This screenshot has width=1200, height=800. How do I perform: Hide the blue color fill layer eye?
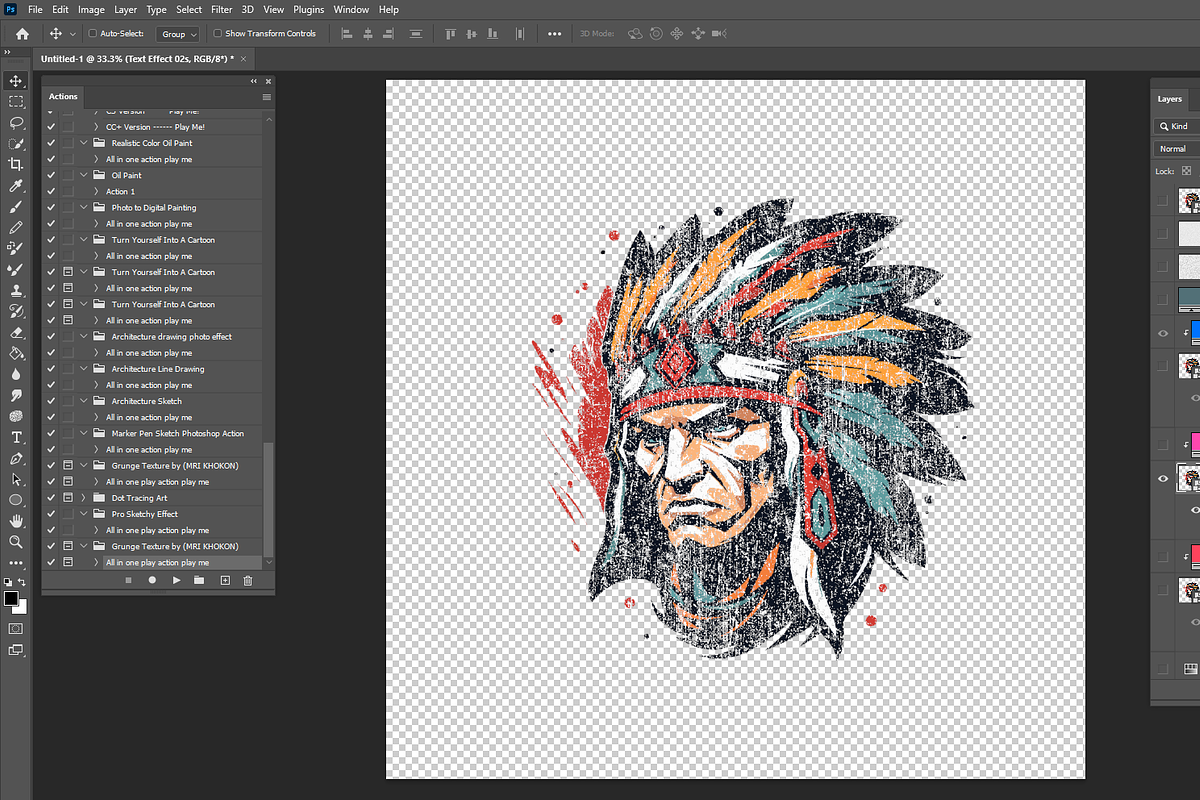(1162, 334)
